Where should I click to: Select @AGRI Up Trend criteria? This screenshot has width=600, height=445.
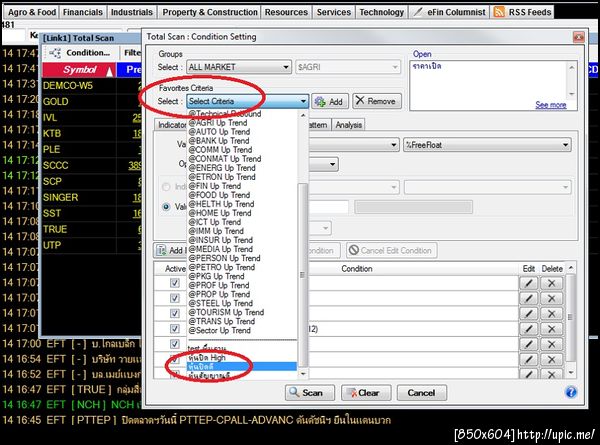(x=217, y=123)
